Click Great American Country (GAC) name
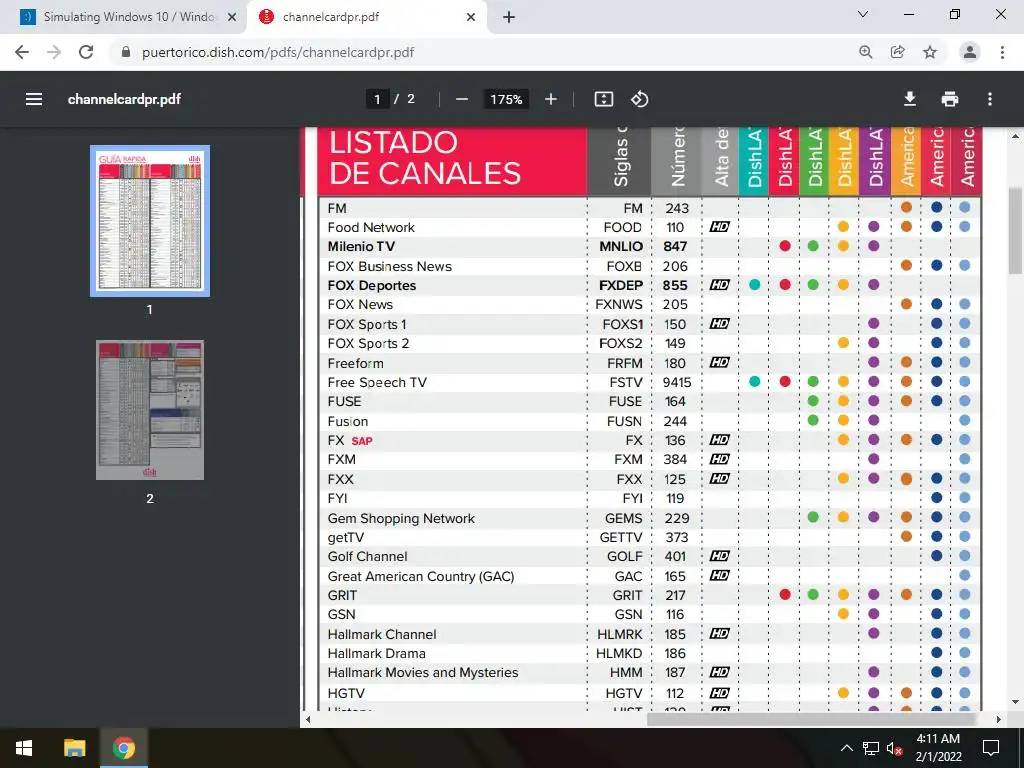 pos(421,576)
